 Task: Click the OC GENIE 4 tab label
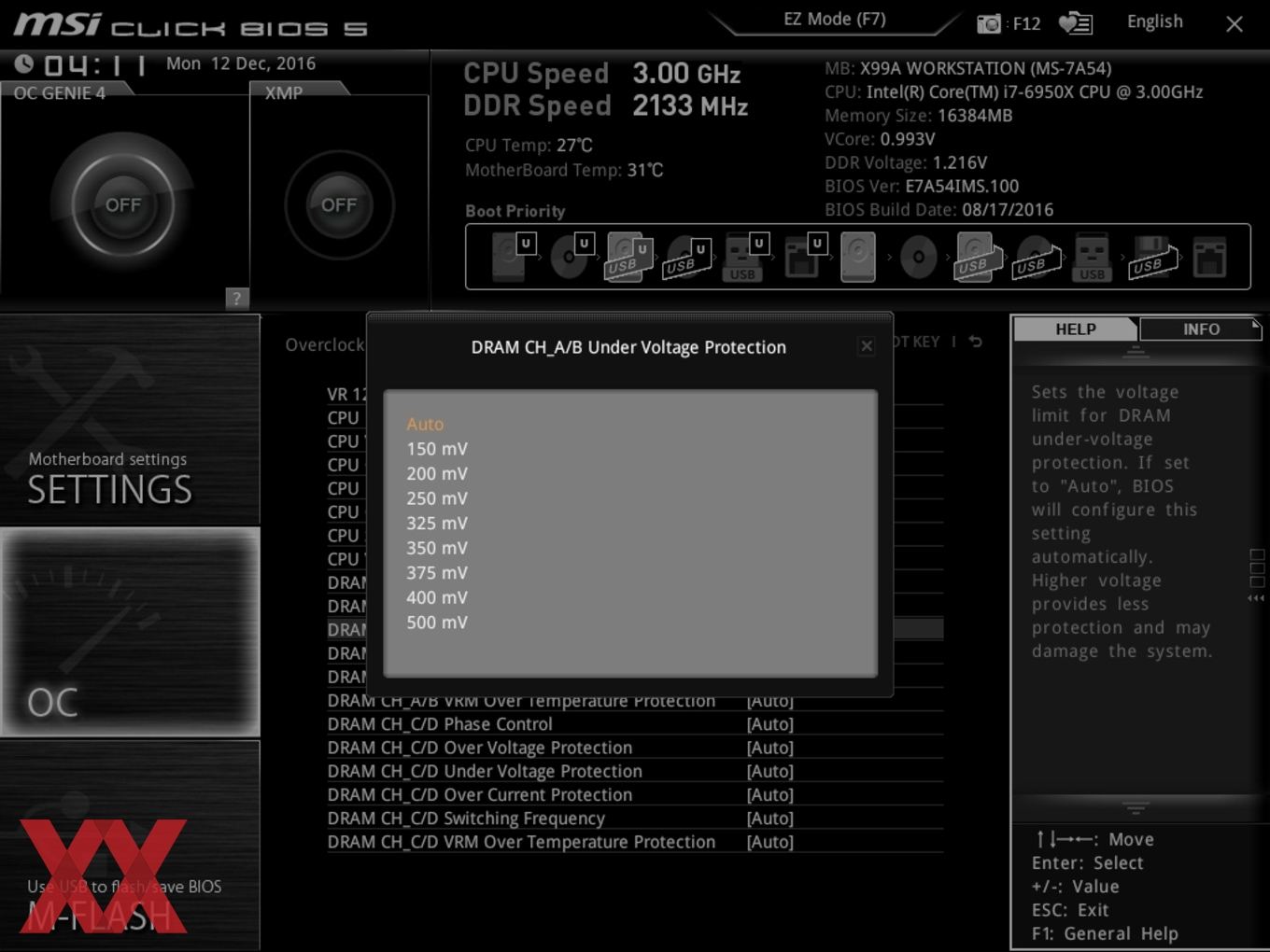click(60, 92)
